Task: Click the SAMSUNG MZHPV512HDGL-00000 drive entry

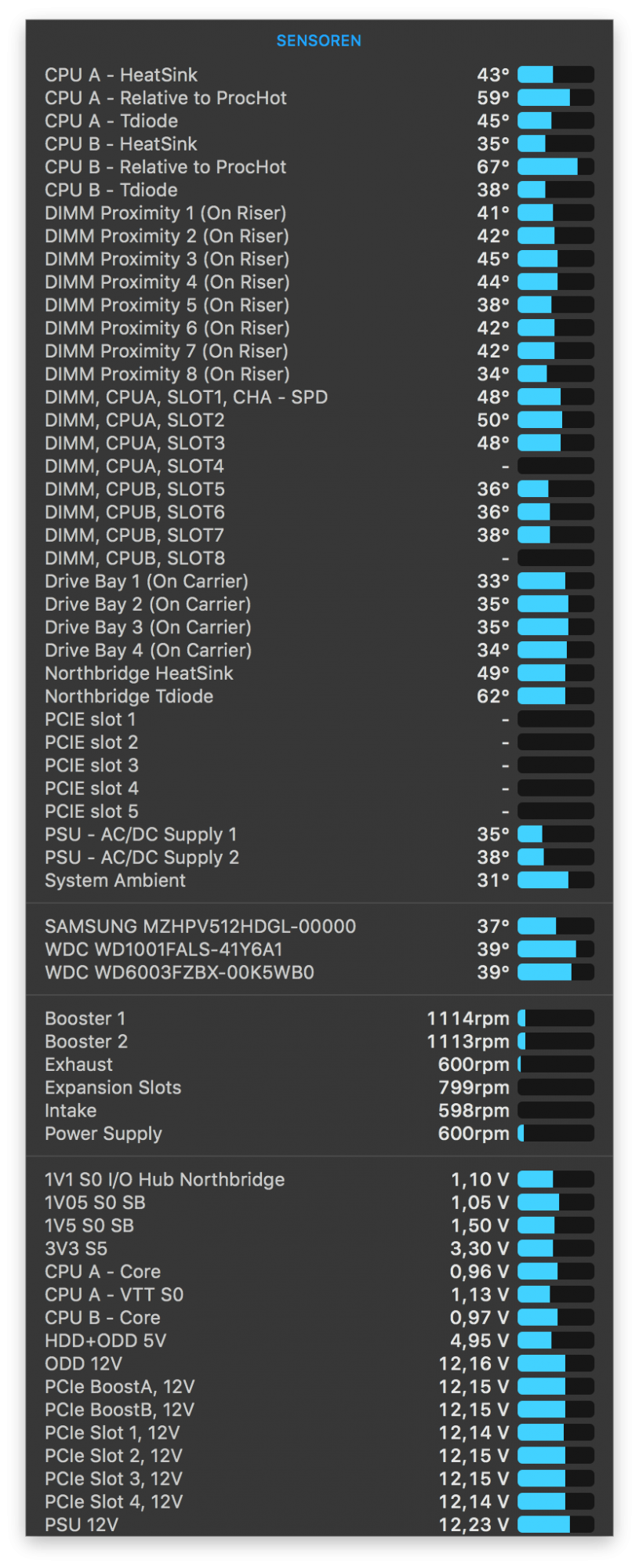Action: coord(201,927)
